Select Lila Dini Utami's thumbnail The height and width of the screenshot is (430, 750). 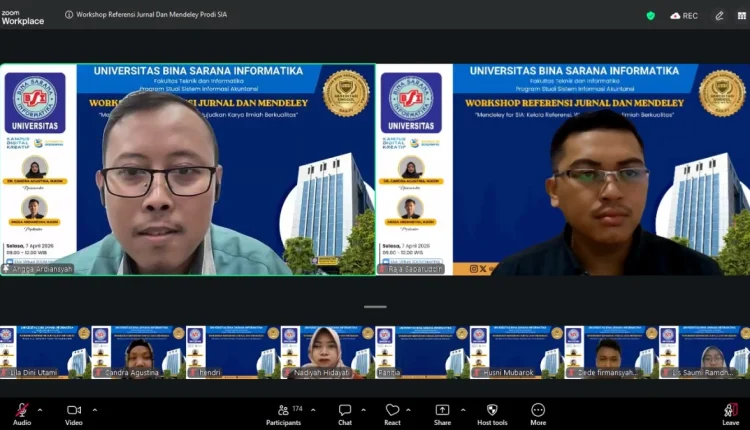pos(45,353)
